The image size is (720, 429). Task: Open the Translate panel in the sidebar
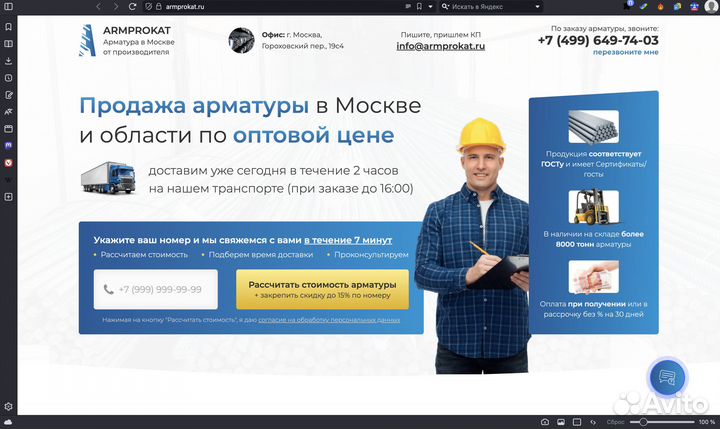pos(8,112)
